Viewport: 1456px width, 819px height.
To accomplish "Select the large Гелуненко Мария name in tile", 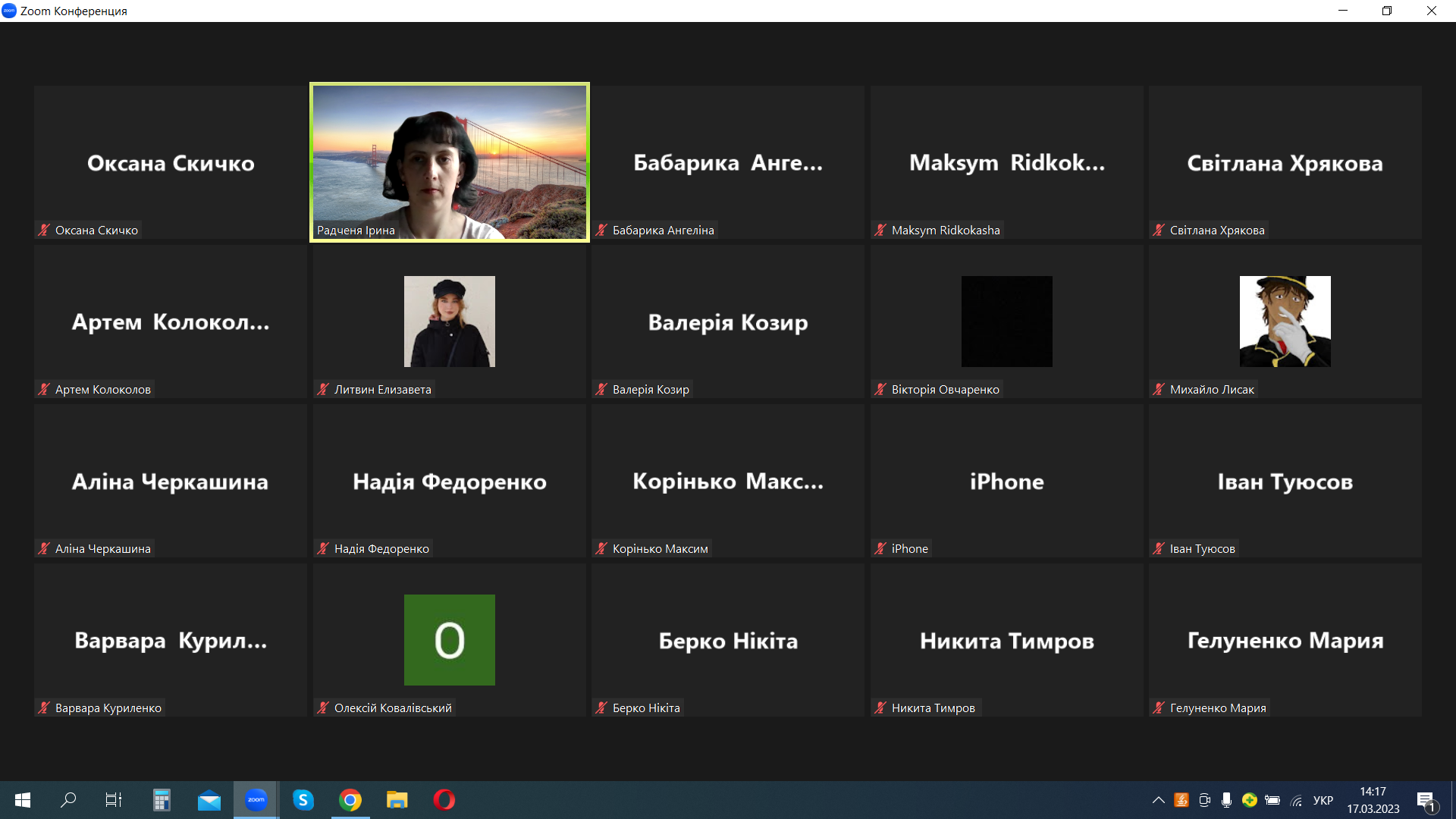I will coord(1285,641).
